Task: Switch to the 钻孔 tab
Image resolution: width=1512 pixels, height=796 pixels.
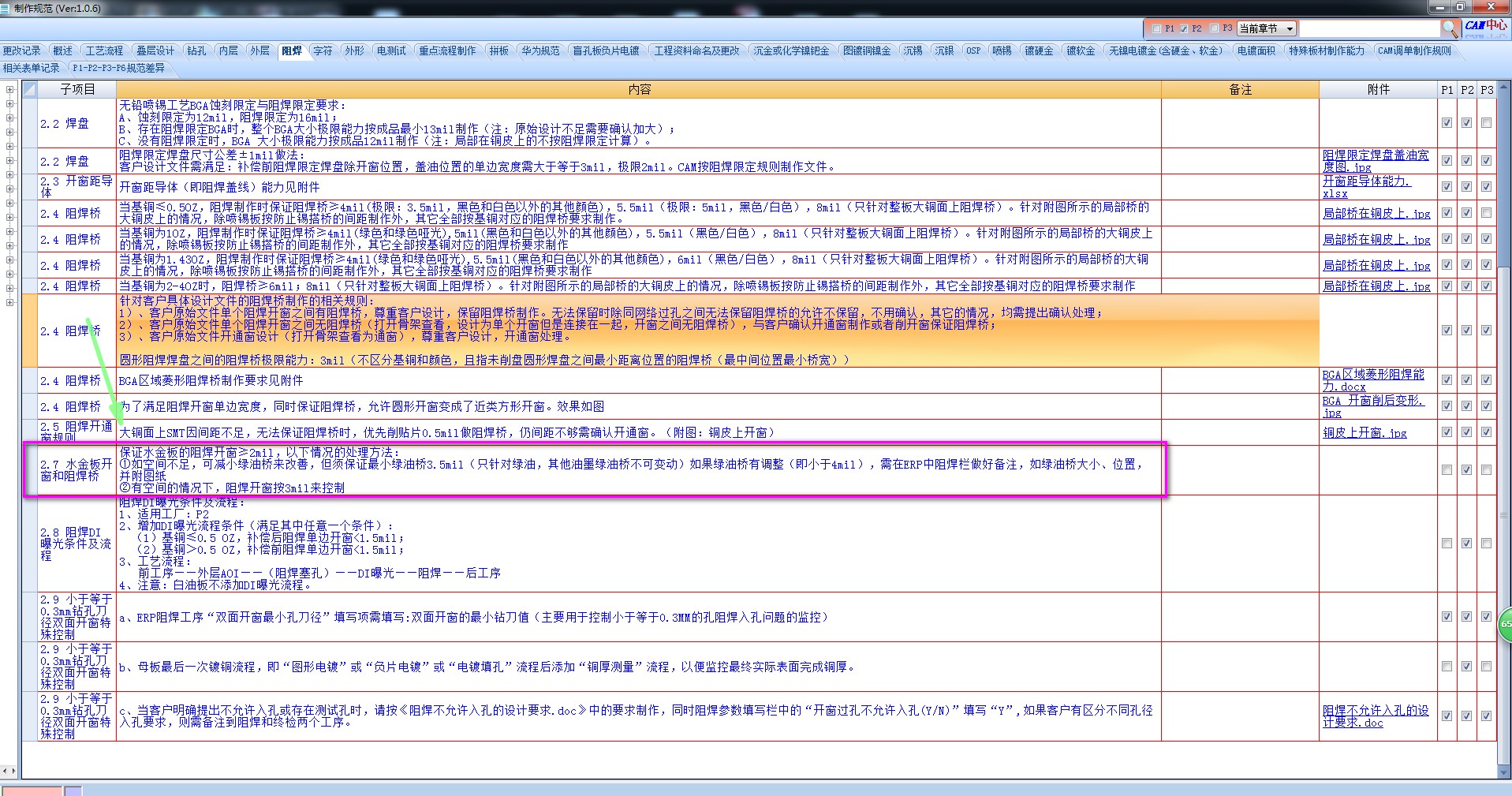Action: (x=196, y=50)
